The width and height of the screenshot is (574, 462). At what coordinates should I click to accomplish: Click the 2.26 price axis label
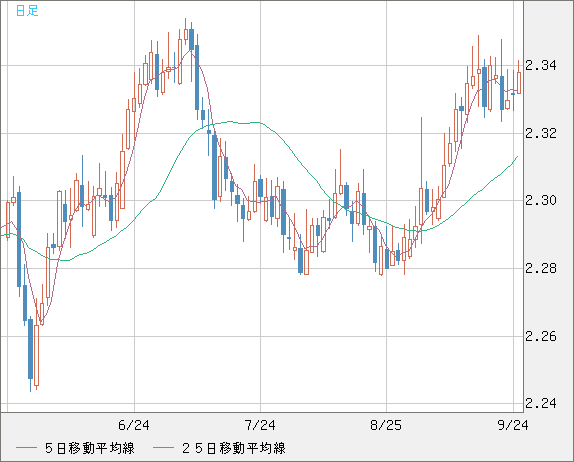pos(541,336)
